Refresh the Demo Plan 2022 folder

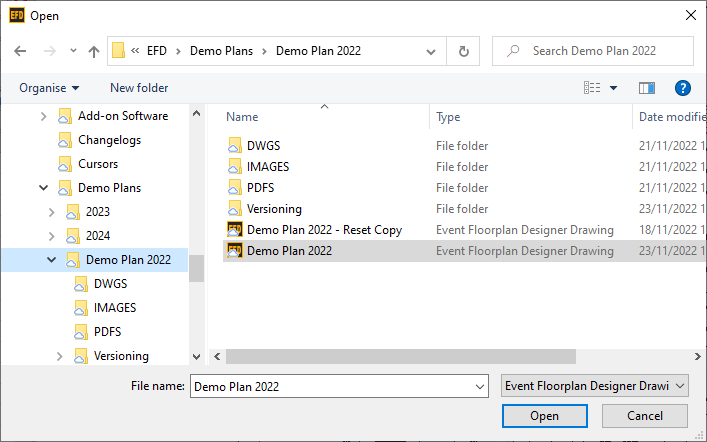point(463,51)
